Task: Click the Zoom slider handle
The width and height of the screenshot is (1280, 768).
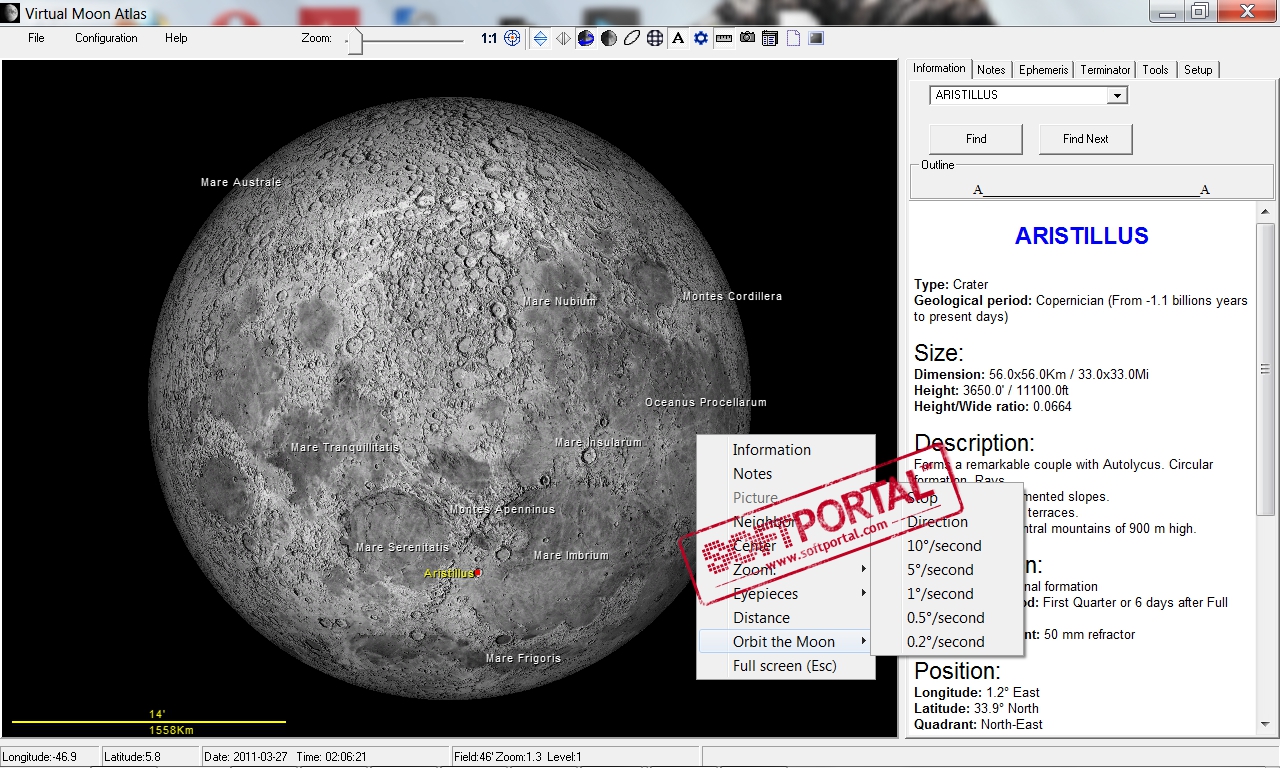Action: (x=355, y=40)
